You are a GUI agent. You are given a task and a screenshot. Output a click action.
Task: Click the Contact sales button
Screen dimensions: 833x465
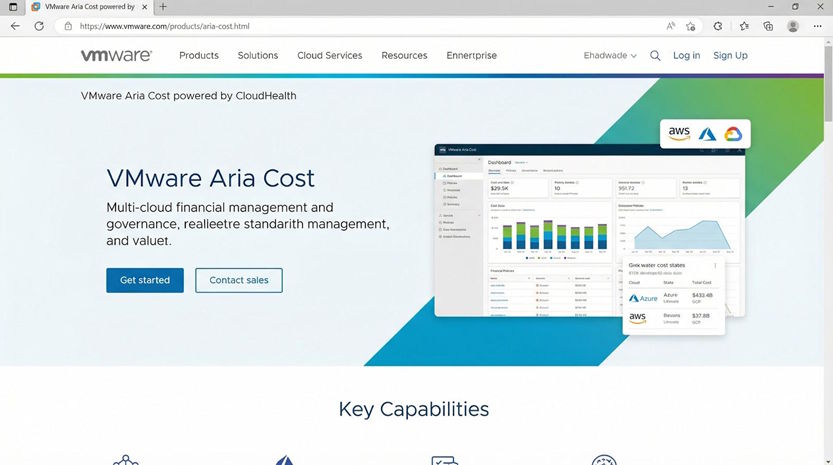[x=239, y=280]
